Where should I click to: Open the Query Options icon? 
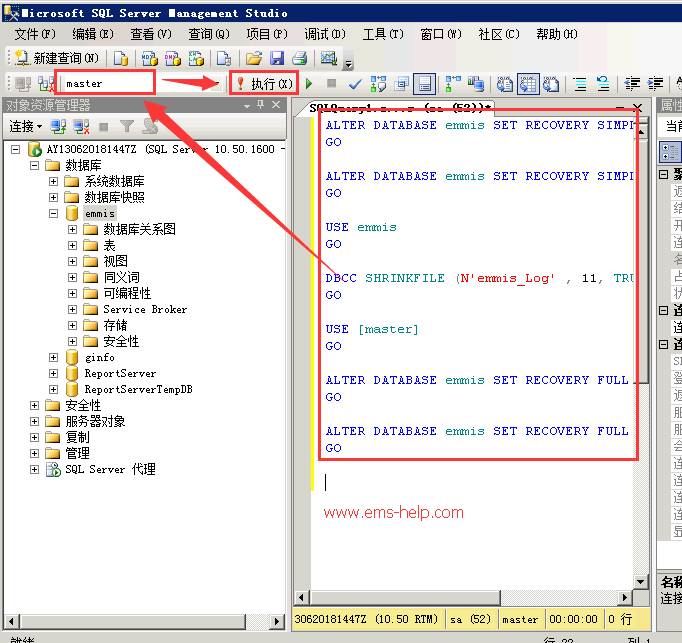tap(401, 84)
